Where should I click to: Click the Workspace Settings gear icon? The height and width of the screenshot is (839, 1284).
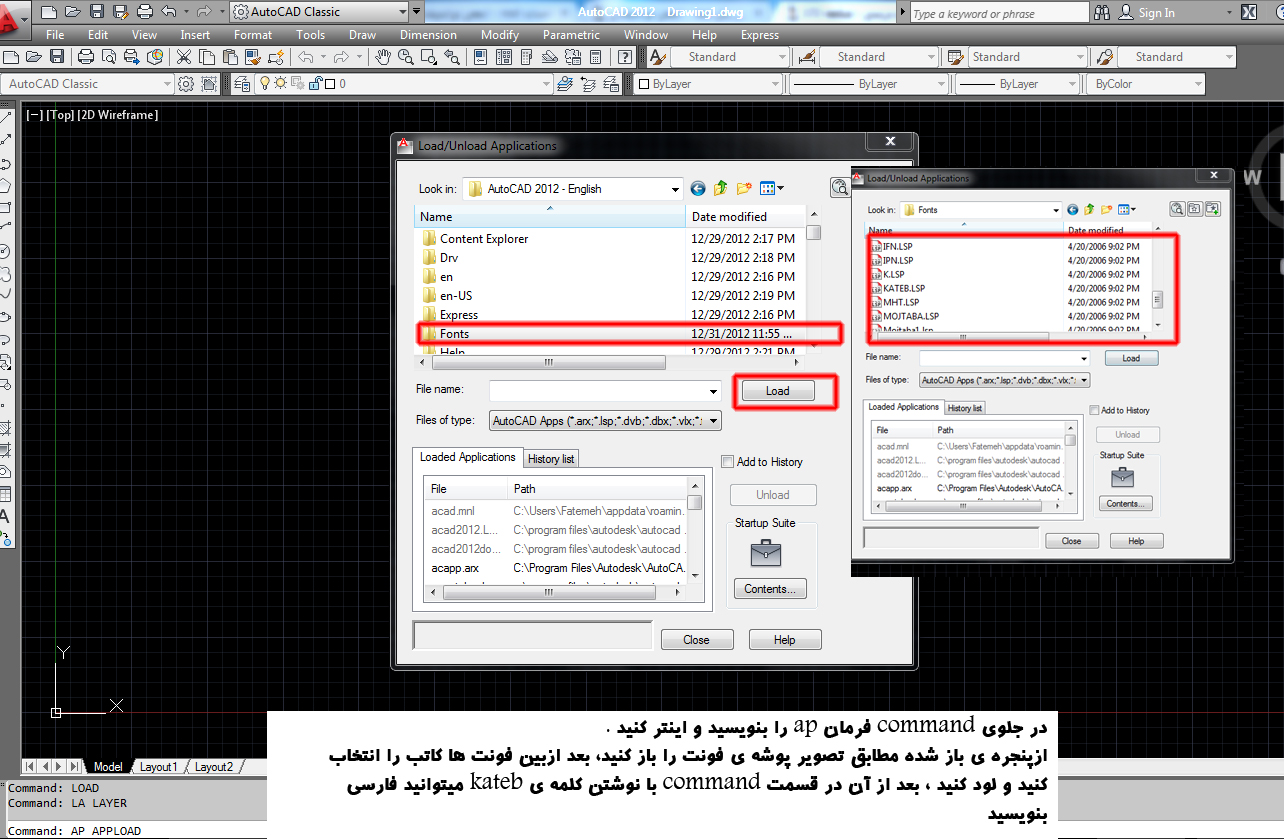(188, 84)
